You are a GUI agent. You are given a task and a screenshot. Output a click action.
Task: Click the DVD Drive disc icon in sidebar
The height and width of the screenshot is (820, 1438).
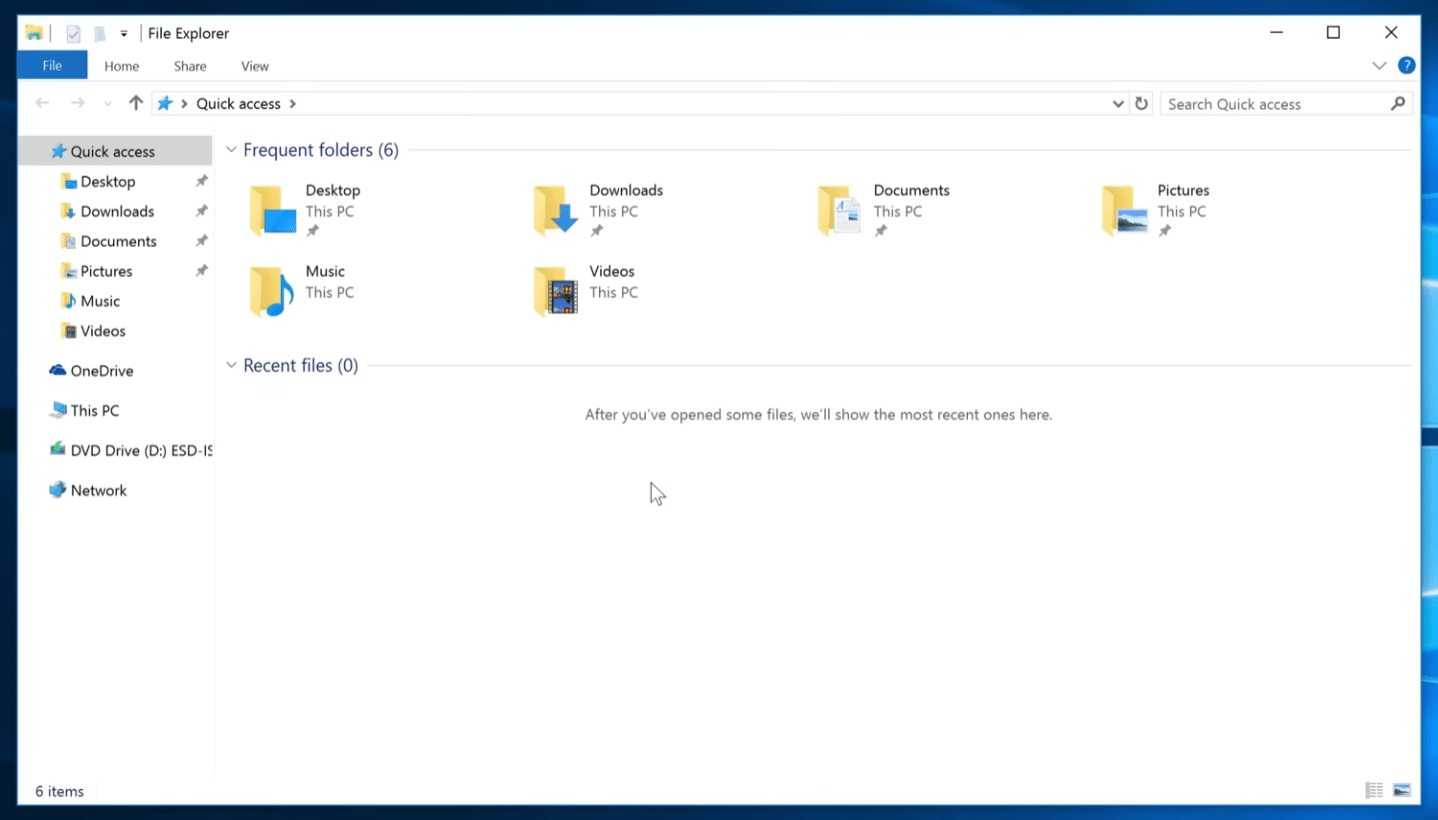tap(58, 450)
